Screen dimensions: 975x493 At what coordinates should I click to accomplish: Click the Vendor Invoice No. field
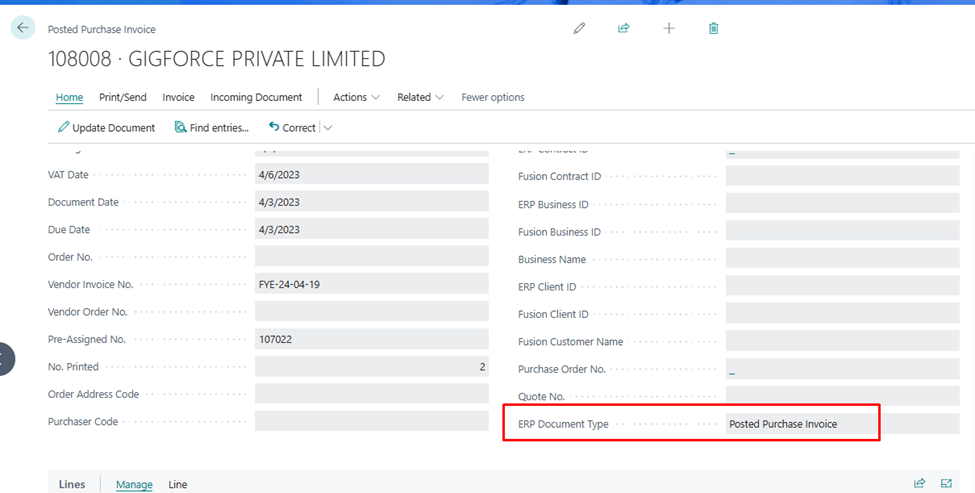pos(371,284)
